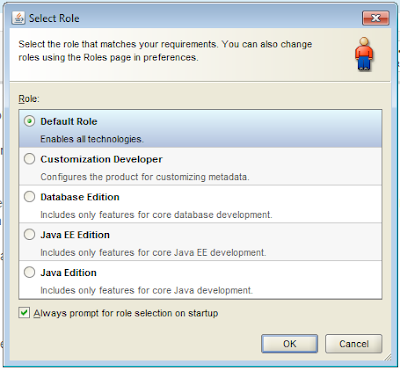Choose the Database Edition radio button
Viewport: 400px width, 371px height.
[x=29, y=197]
